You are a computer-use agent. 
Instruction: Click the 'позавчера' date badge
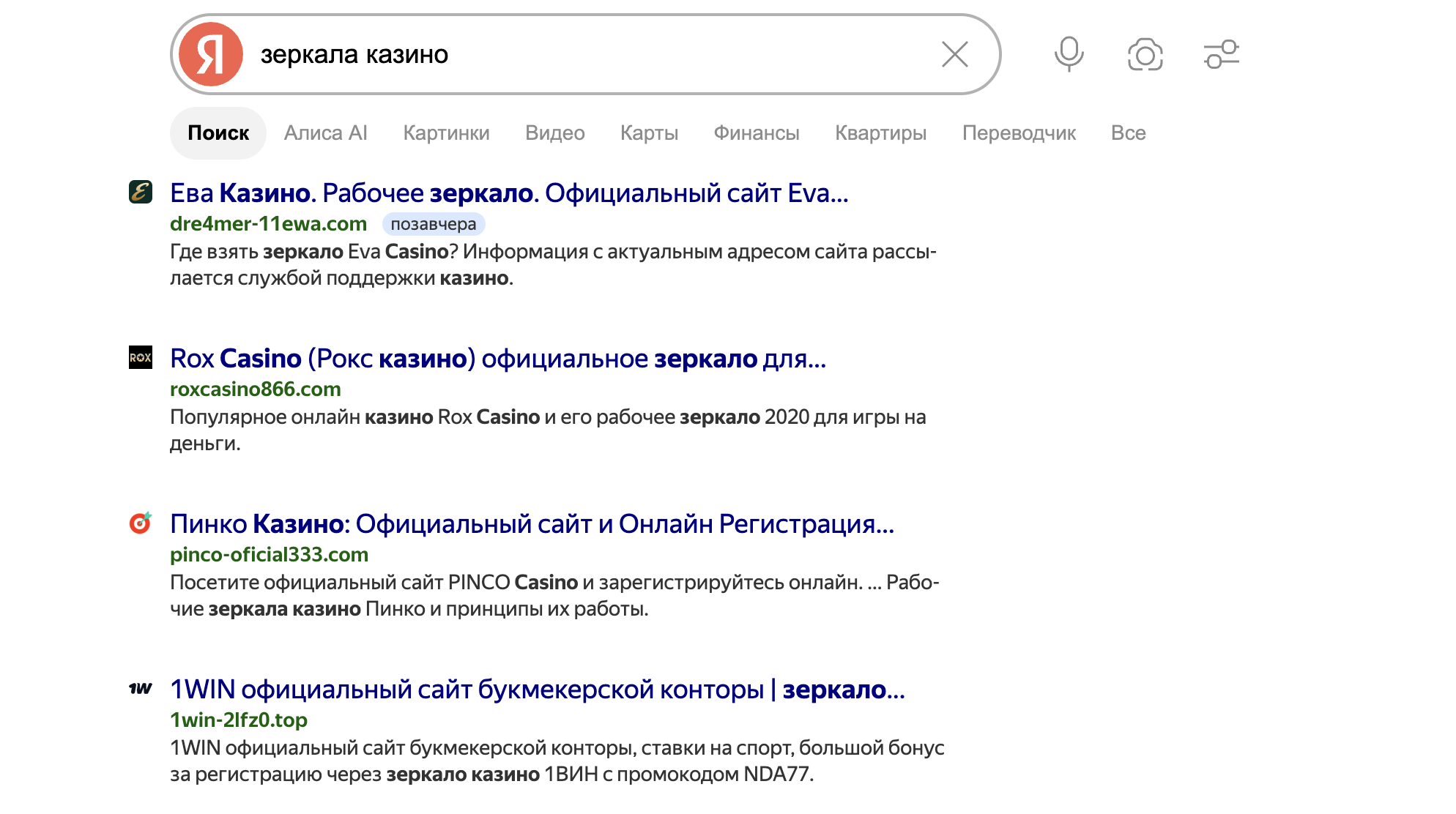point(434,224)
